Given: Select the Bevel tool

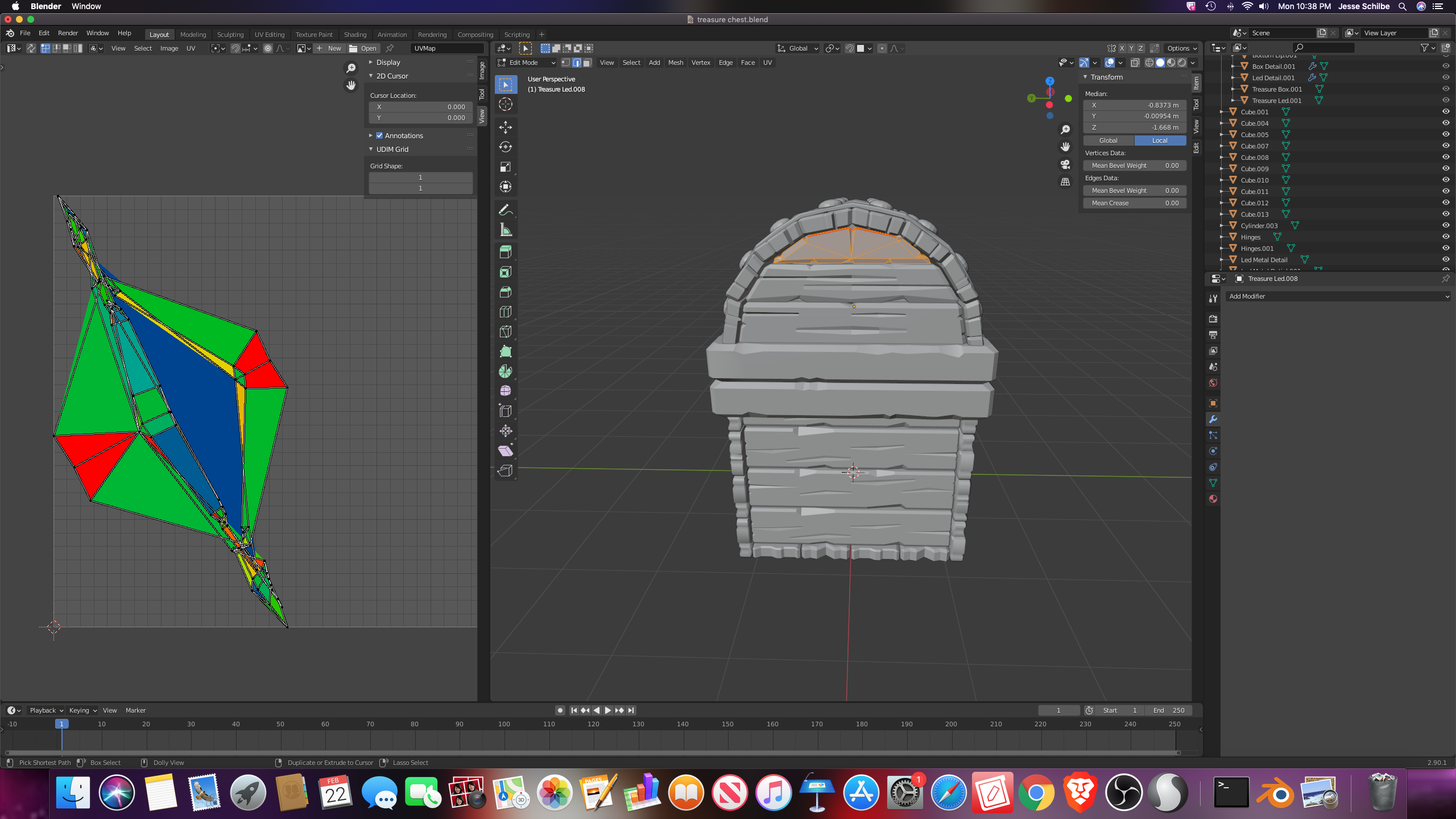Looking at the screenshot, I should (505, 292).
